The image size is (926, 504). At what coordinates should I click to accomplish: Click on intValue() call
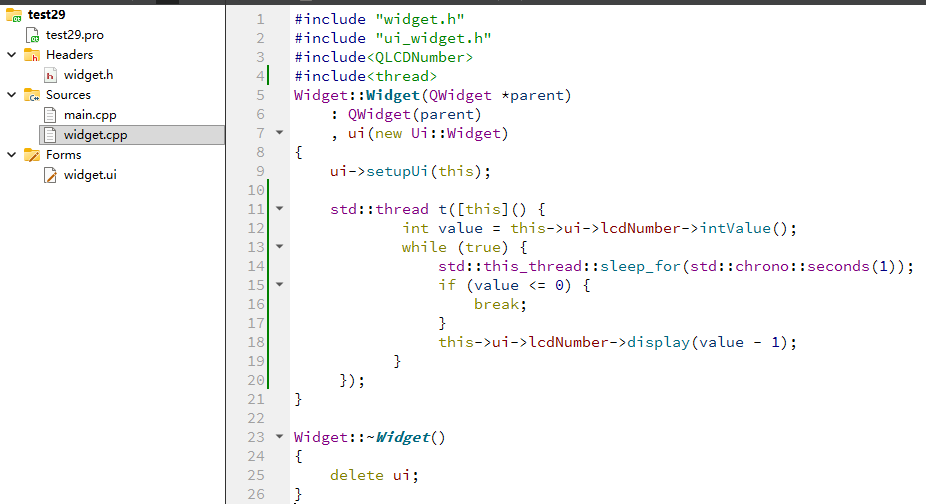[743, 228]
